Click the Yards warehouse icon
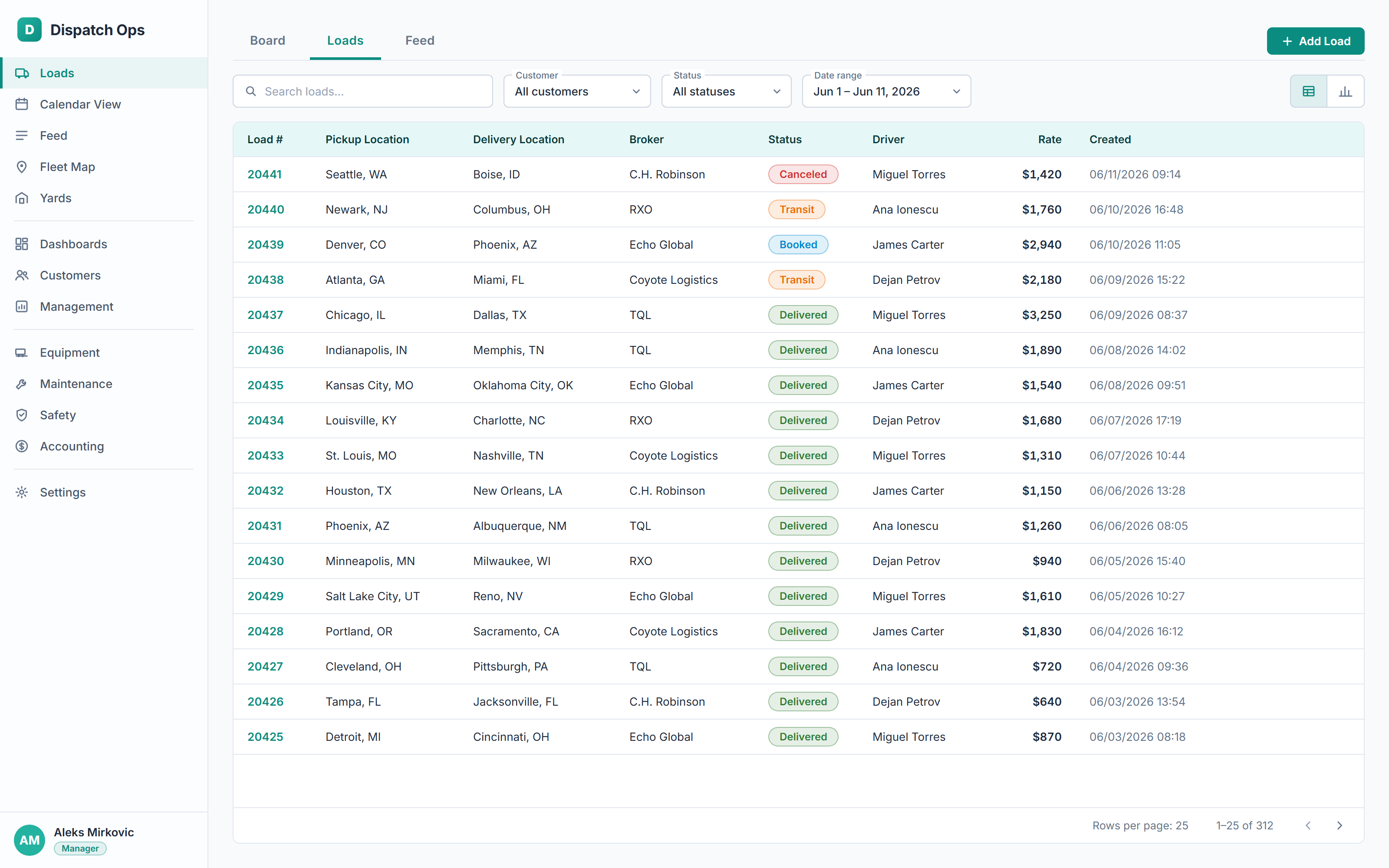Screen dimensions: 1389x868 [22, 198]
